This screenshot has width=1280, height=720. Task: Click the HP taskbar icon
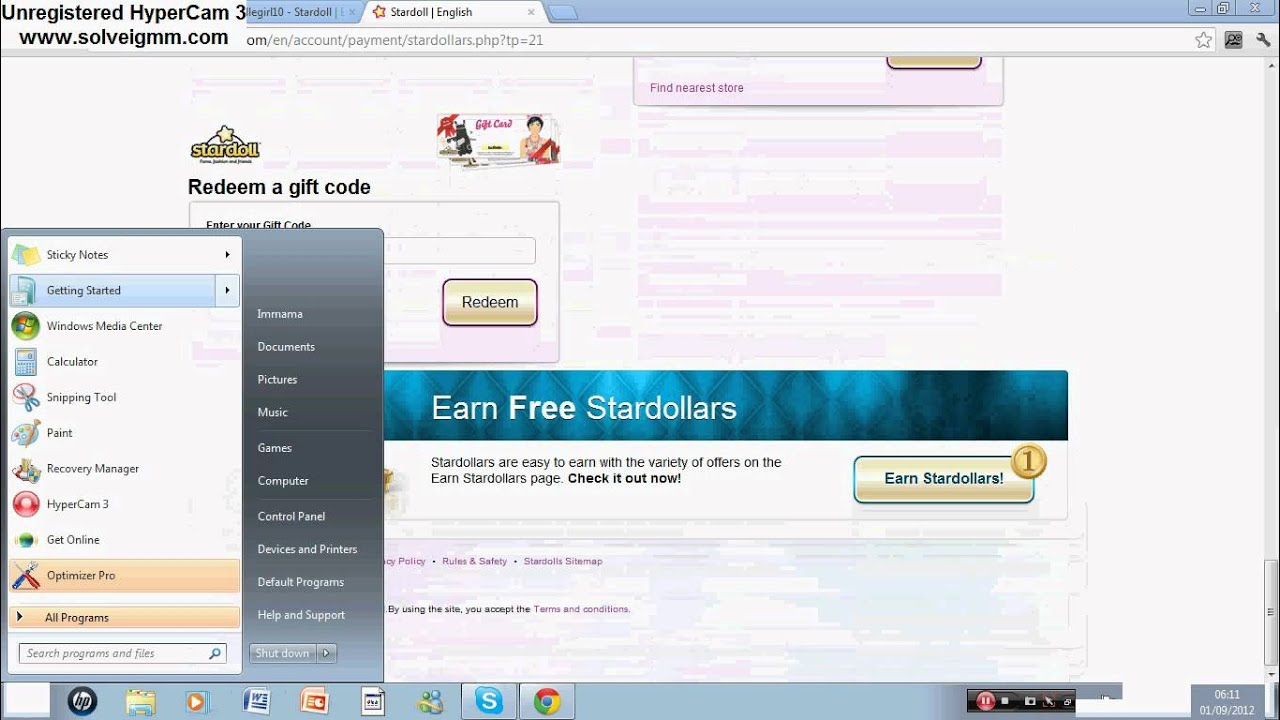point(82,702)
